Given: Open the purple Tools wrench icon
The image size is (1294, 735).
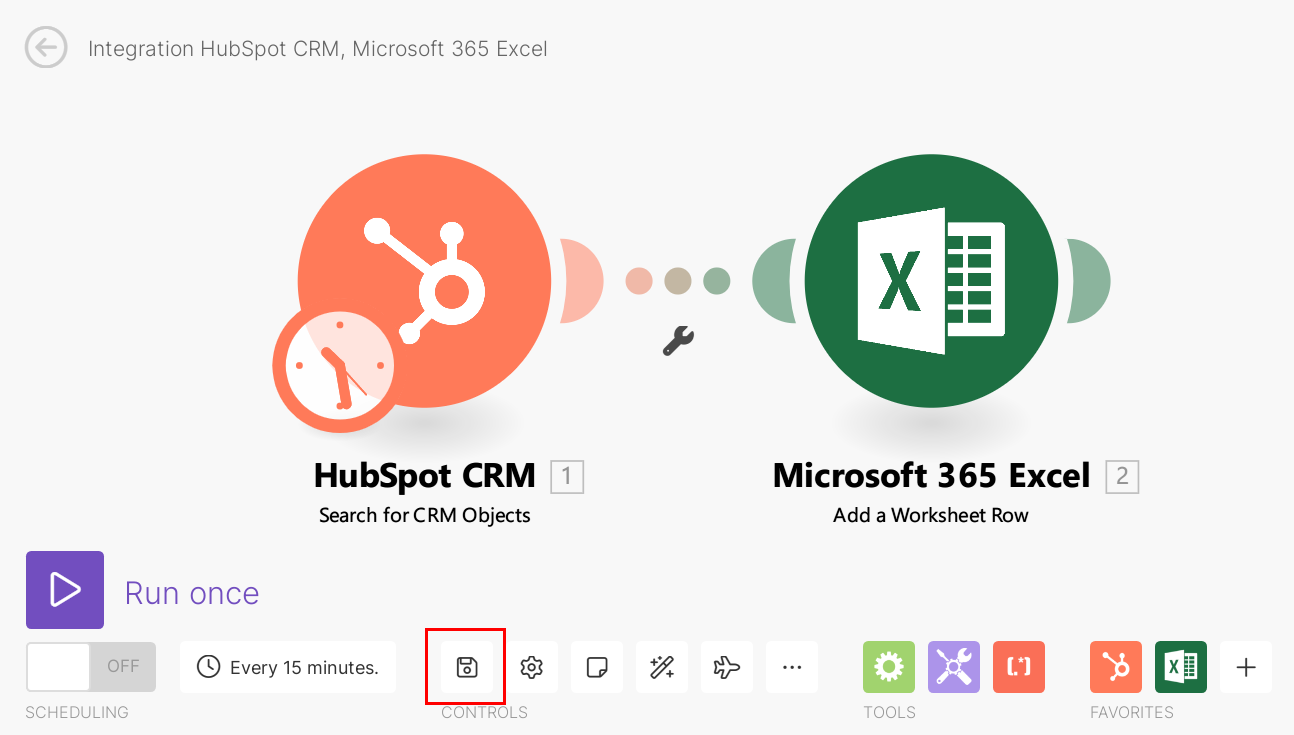Looking at the screenshot, I should (x=954, y=667).
